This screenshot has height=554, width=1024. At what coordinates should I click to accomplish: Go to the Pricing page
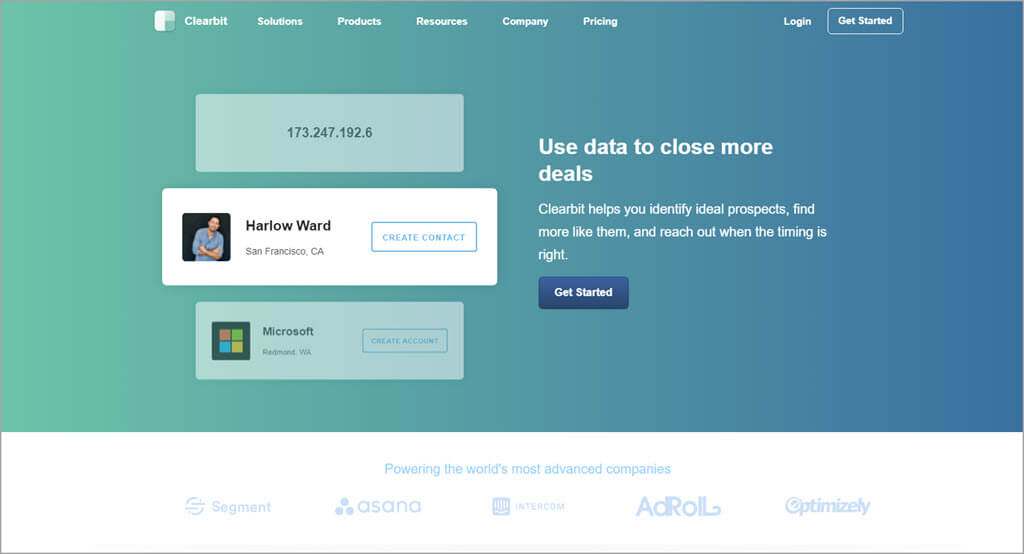coord(600,21)
